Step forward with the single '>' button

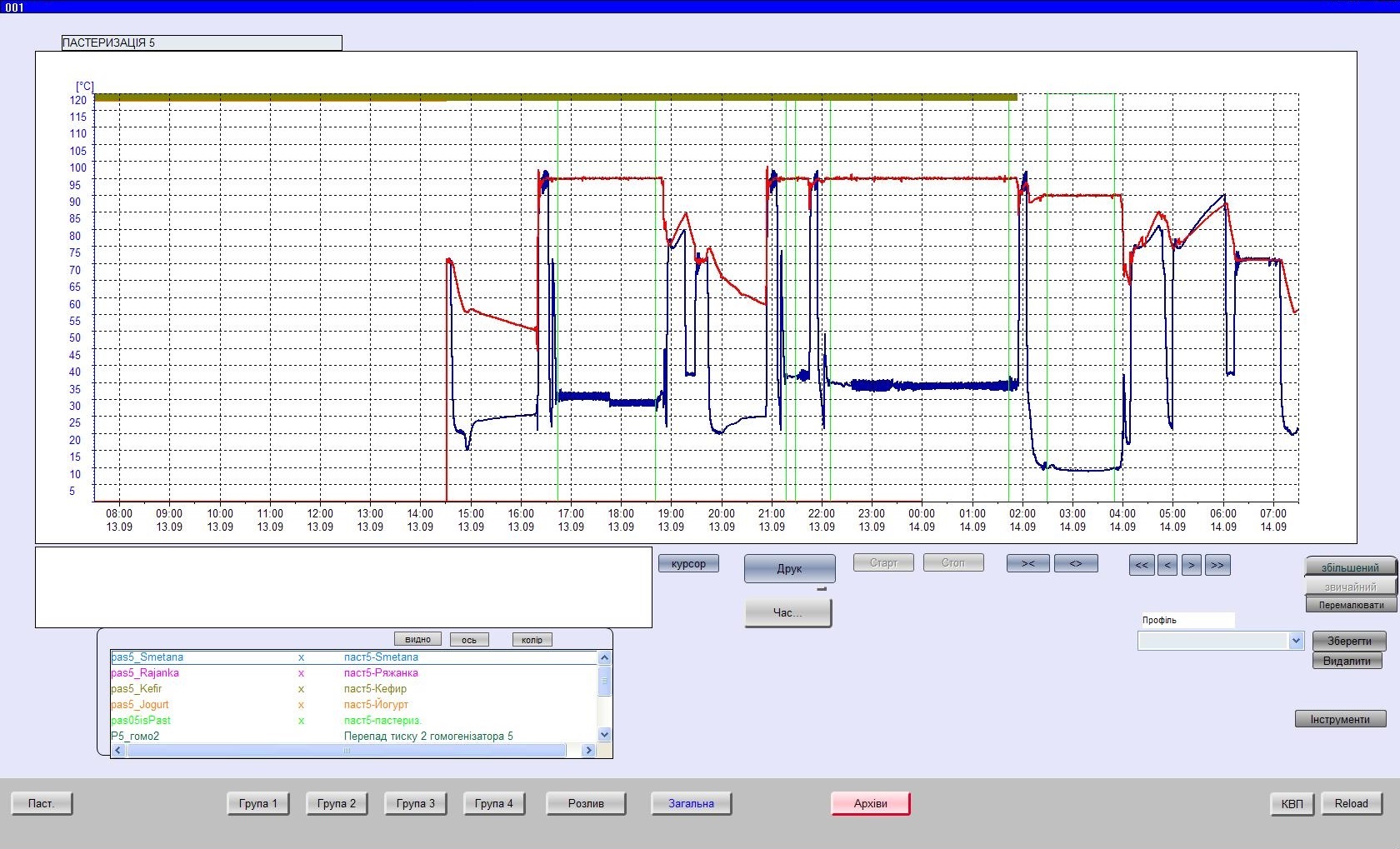pos(1192,566)
